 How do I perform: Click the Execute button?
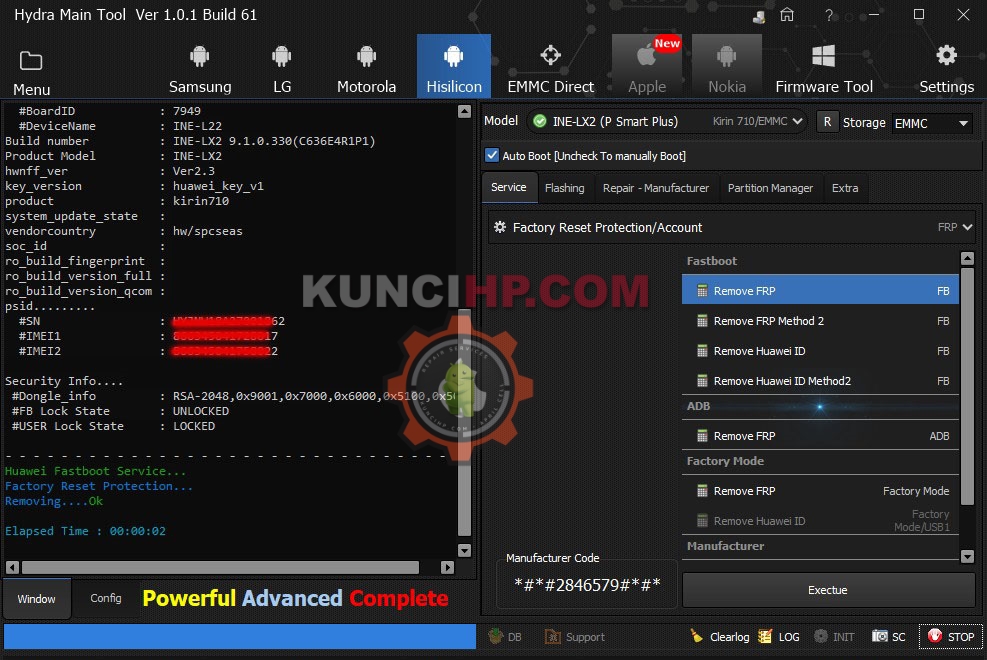(x=828, y=590)
